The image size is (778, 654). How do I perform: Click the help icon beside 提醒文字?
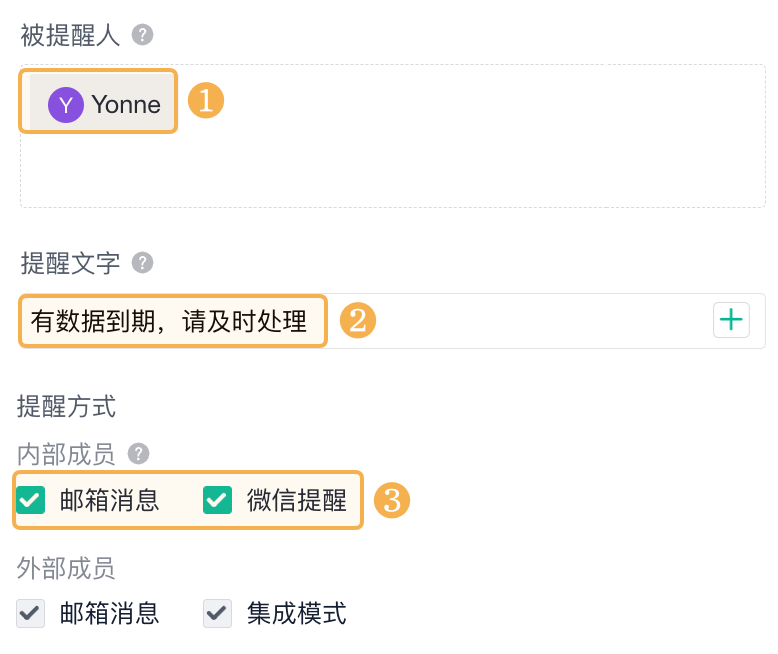[143, 263]
